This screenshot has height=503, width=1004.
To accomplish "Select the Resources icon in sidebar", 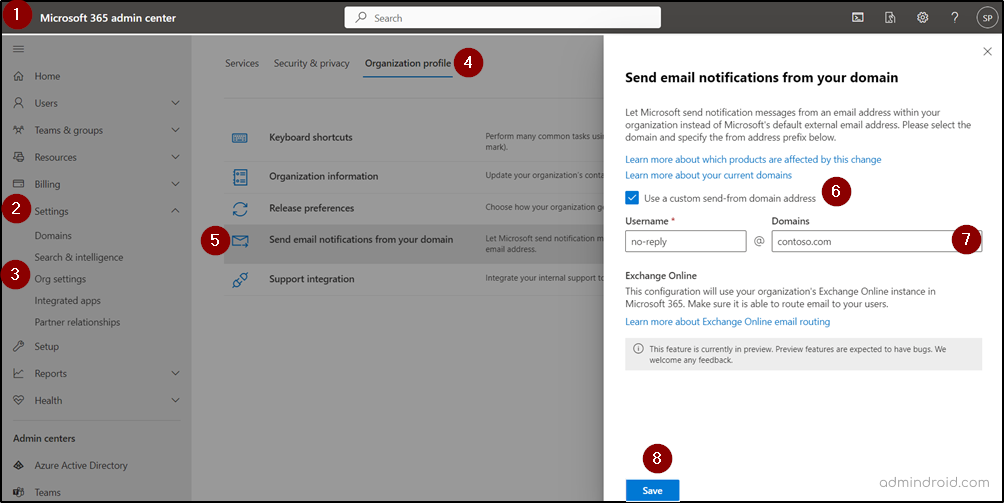I will 19,157.
